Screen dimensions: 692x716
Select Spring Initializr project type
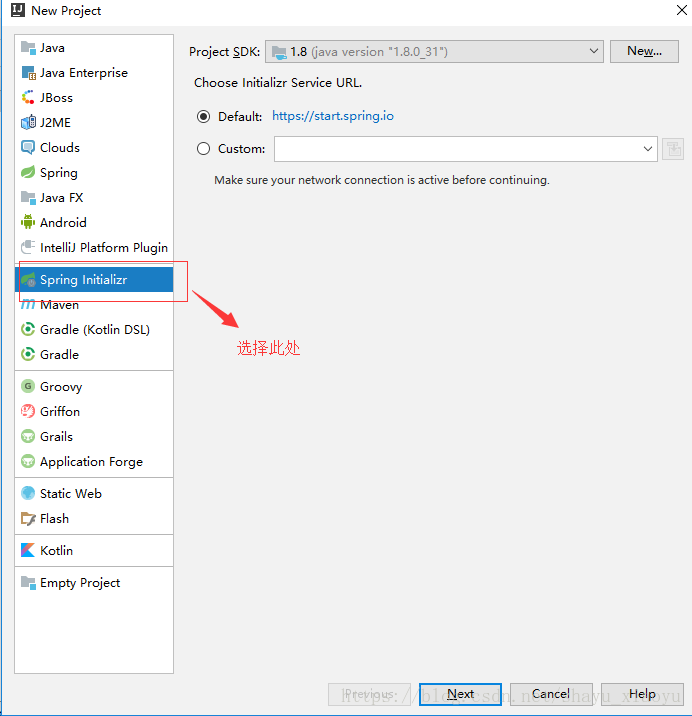point(94,279)
